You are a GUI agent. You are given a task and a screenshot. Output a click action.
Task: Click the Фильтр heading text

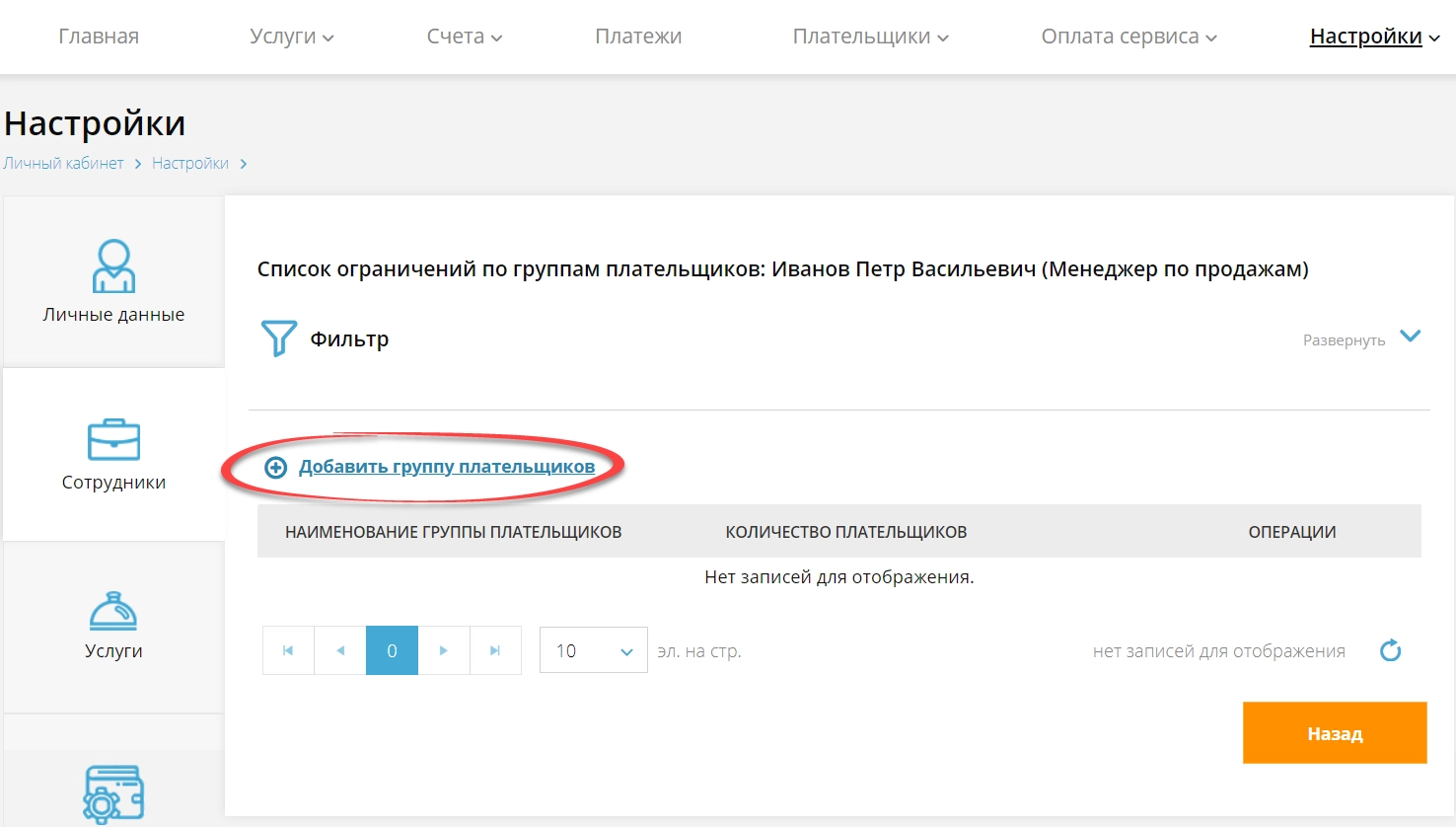(x=349, y=338)
